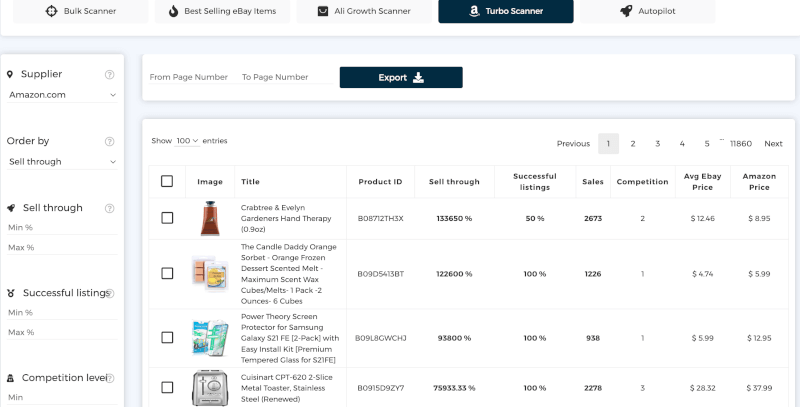
Task: Open the Supplier help question mark
Action: tap(109, 74)
